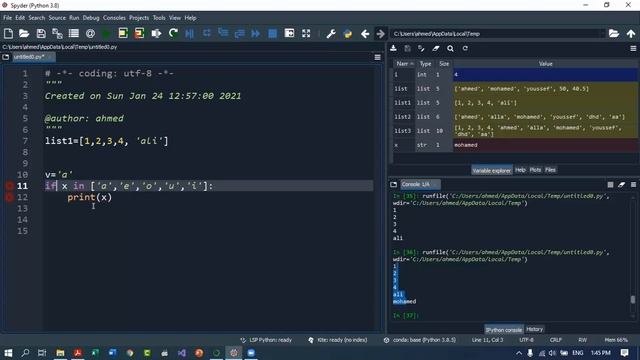Viewport: 640px width, 360px height.
Task: Re-run last script icon
Action: tap(173, 33)
